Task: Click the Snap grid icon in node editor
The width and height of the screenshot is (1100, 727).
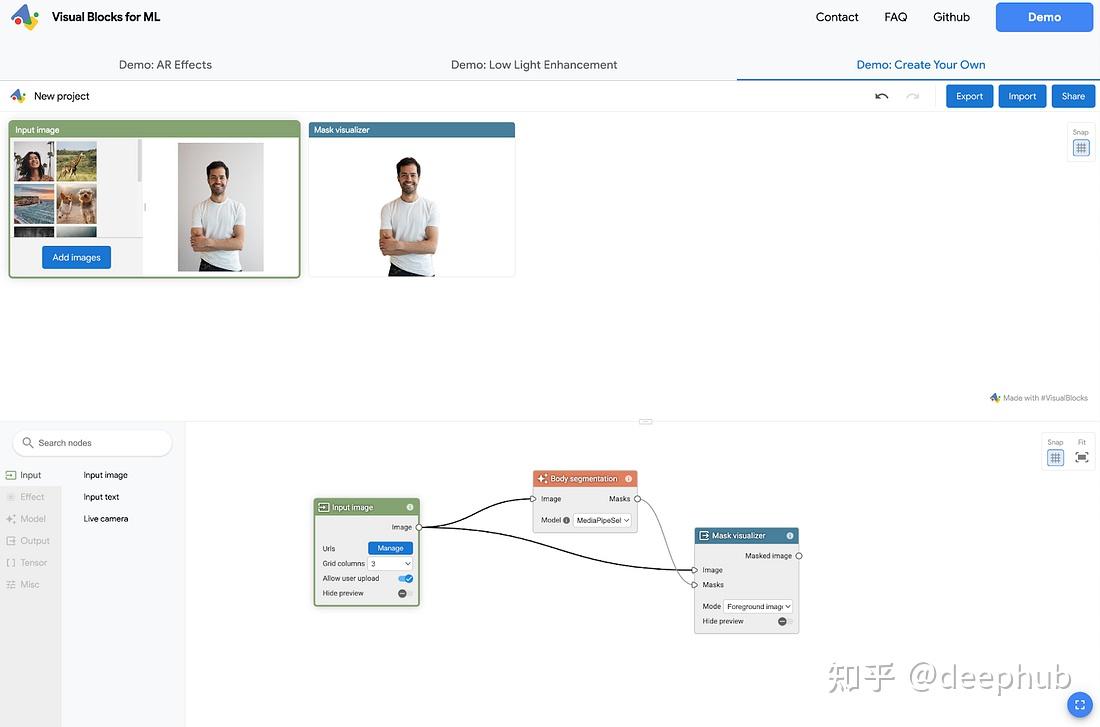Action: click(1054, 456)
